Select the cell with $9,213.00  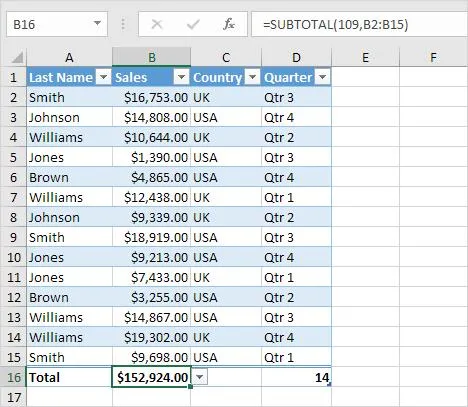(152, 257)
